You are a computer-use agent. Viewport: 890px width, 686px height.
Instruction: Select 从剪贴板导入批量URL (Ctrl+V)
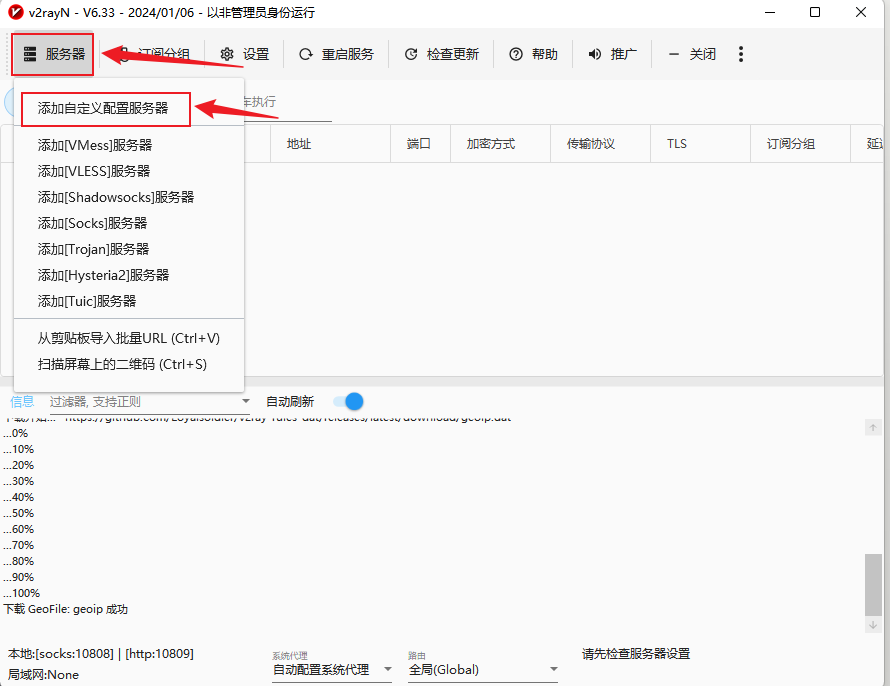pyautogui.click(x=129, y=339)
